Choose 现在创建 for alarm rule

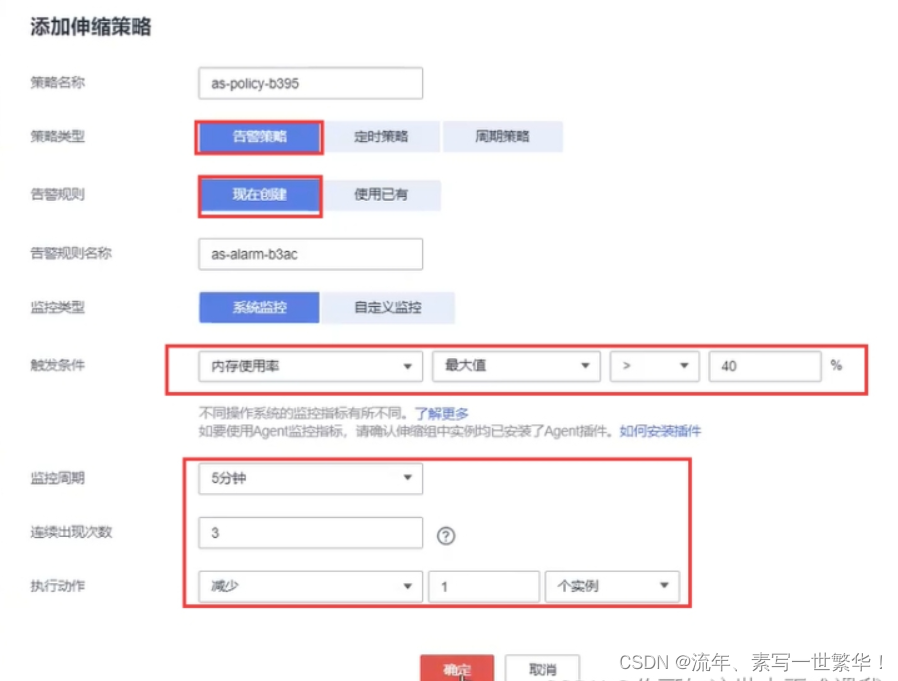(259, 195)
